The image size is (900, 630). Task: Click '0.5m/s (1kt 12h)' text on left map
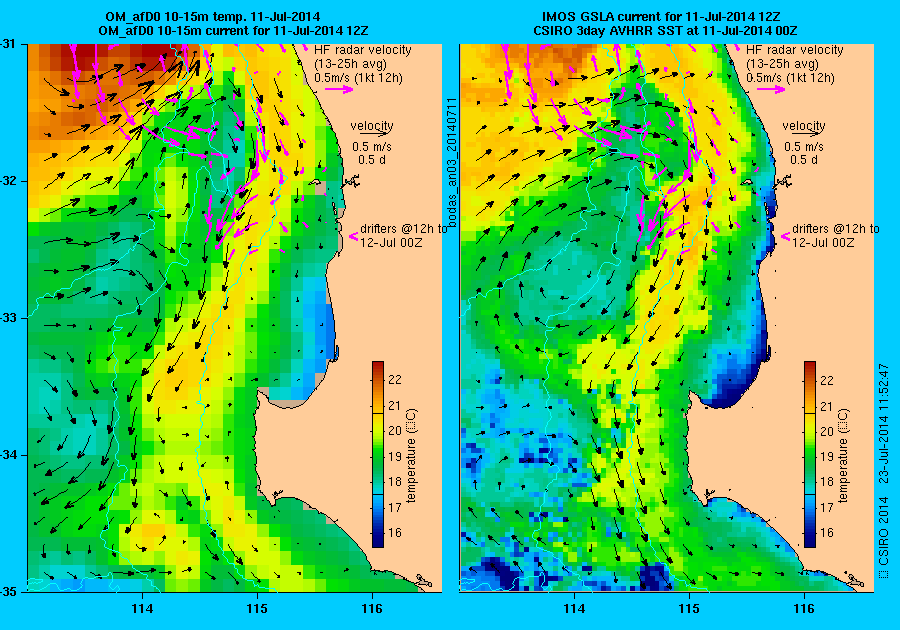[x=358, y=77]
